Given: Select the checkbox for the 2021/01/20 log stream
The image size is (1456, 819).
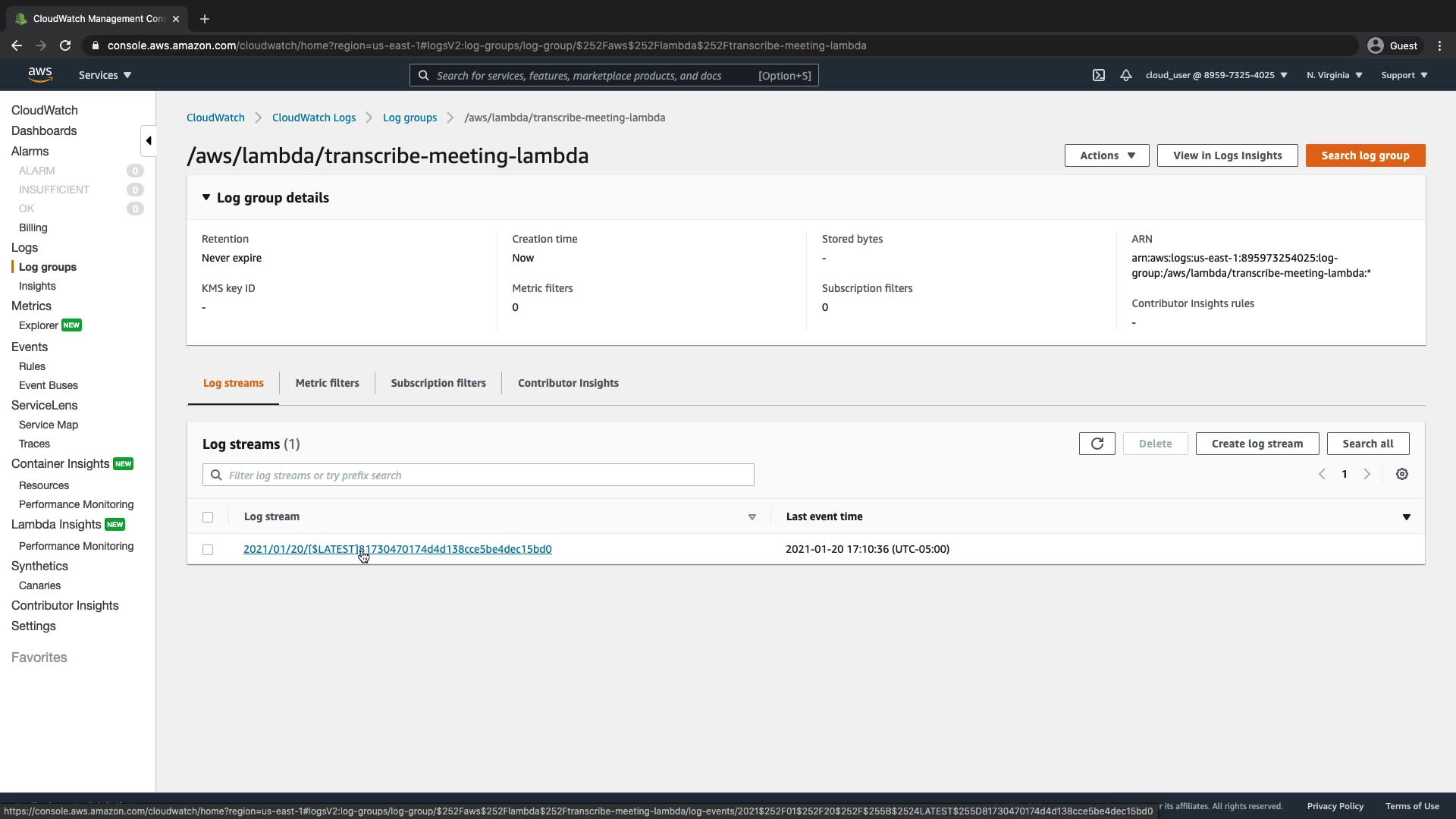Looking at the screenshot, I should [208, 550].
